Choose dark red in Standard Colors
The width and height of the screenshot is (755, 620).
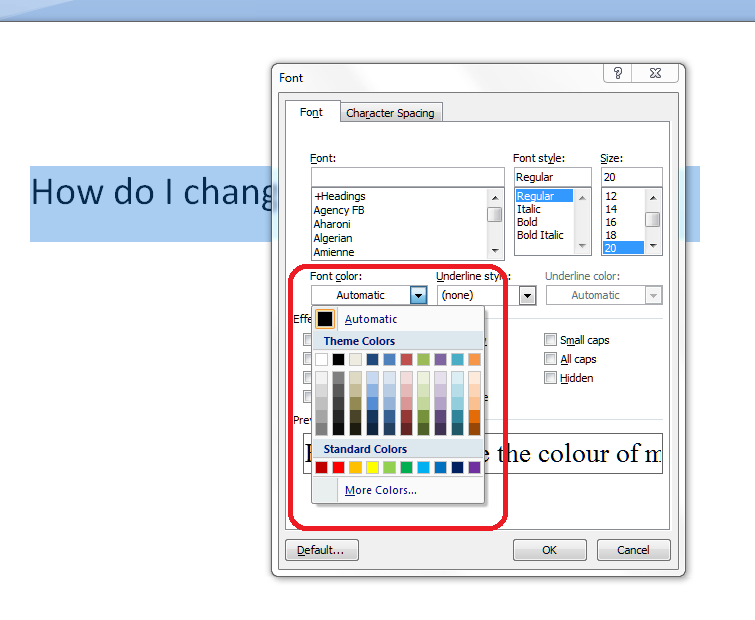pyautogui.click(x=321, y=467)
